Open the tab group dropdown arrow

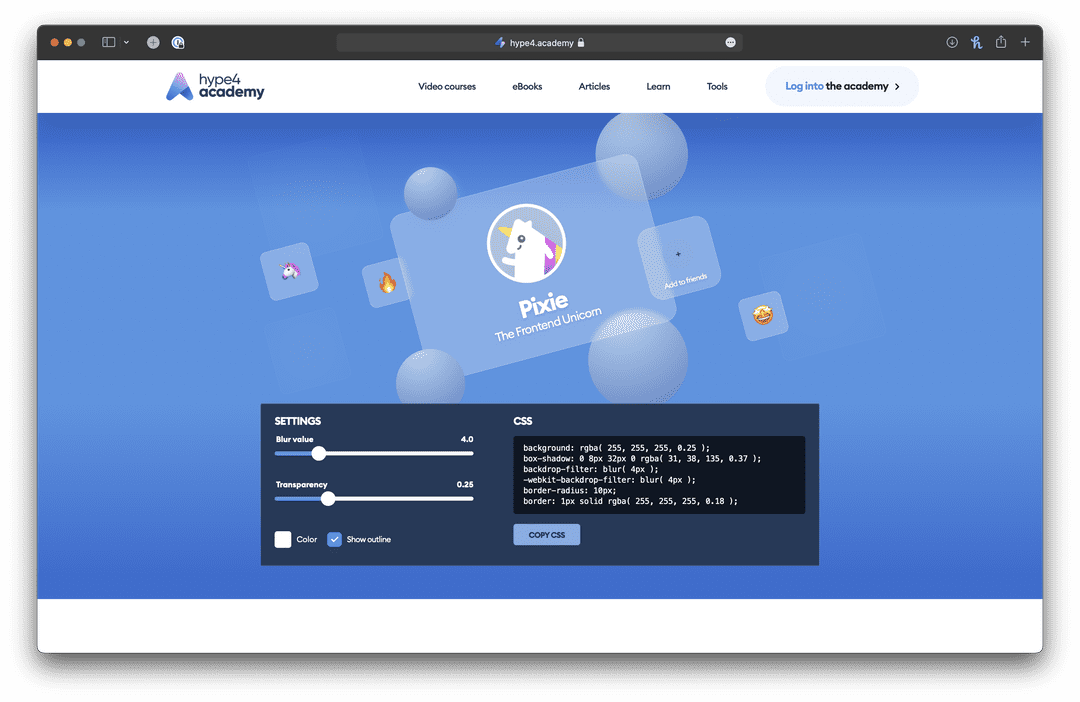tap(126, 43)
